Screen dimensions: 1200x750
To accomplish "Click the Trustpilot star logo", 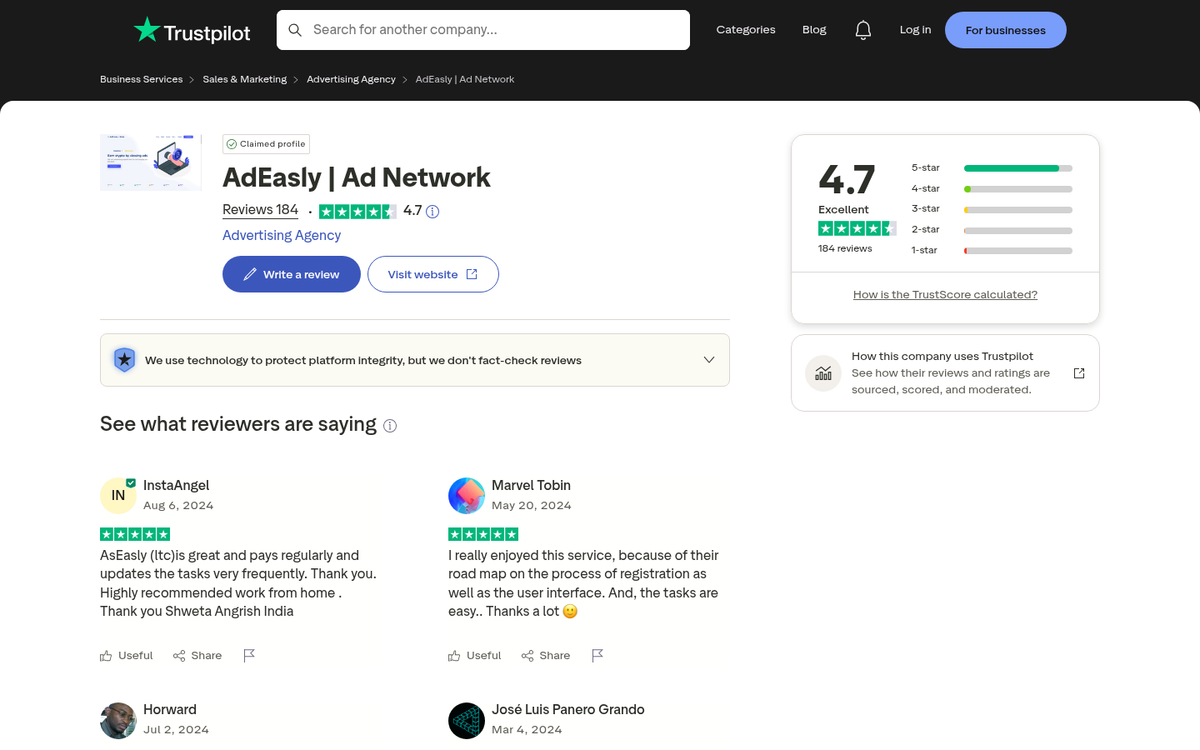I will (148, 29).
